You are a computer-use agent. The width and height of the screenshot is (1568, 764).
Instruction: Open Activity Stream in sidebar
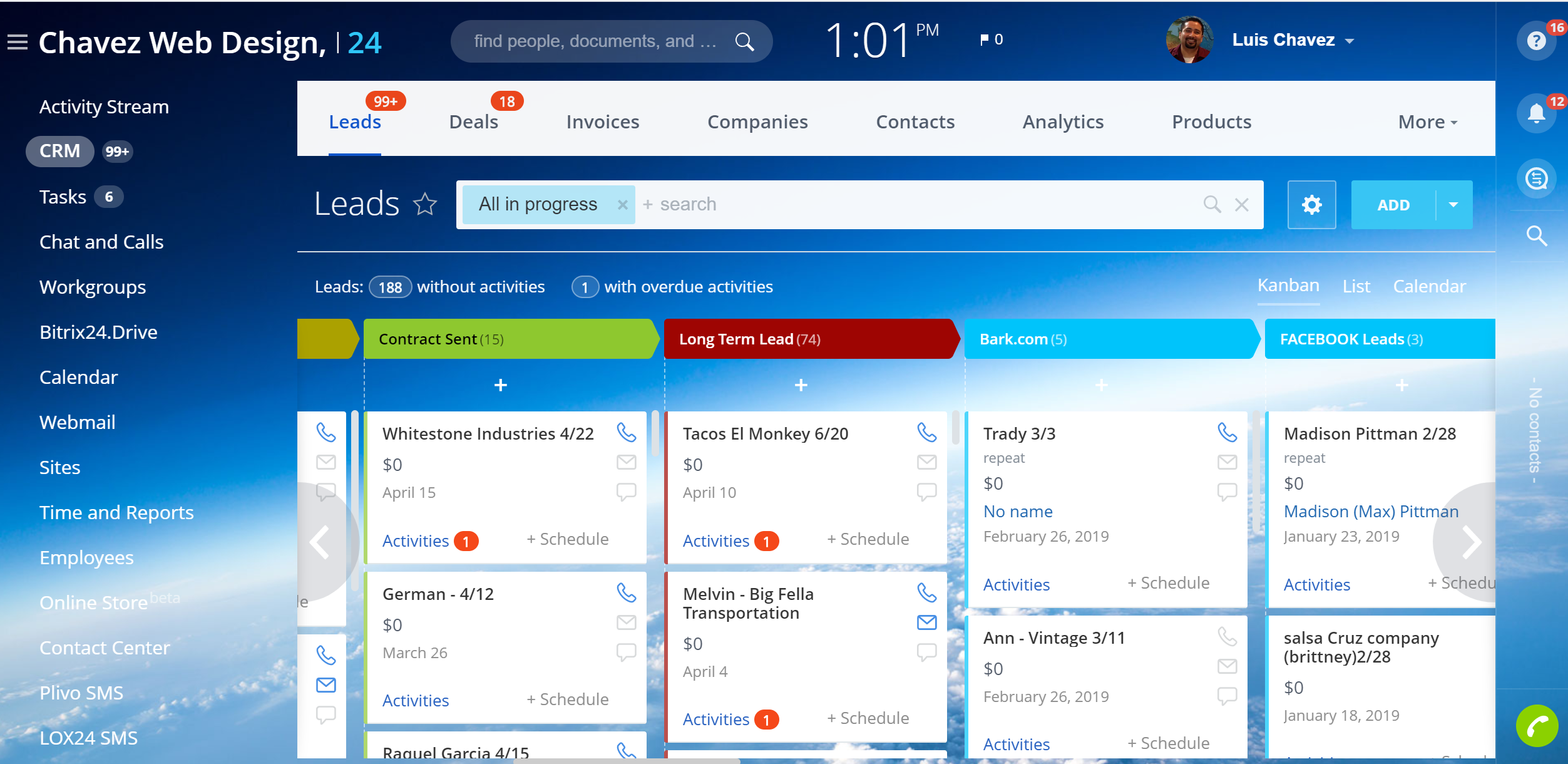click(x=104, y=106)
